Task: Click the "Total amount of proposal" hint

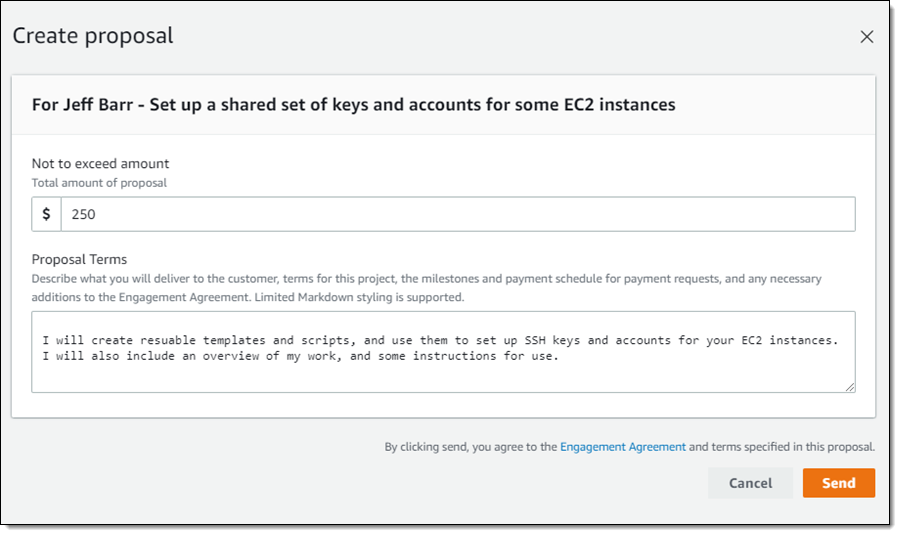Action: point(99,182)
